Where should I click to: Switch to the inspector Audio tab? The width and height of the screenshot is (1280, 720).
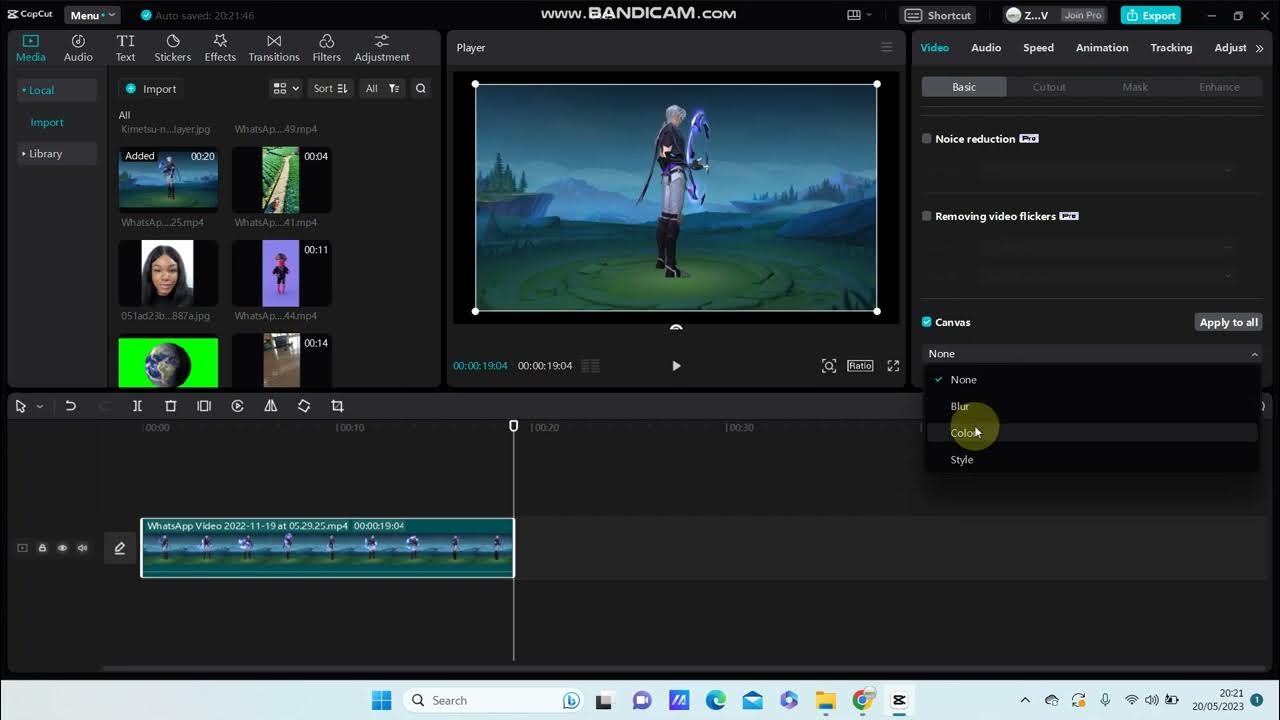pos(986,48)
